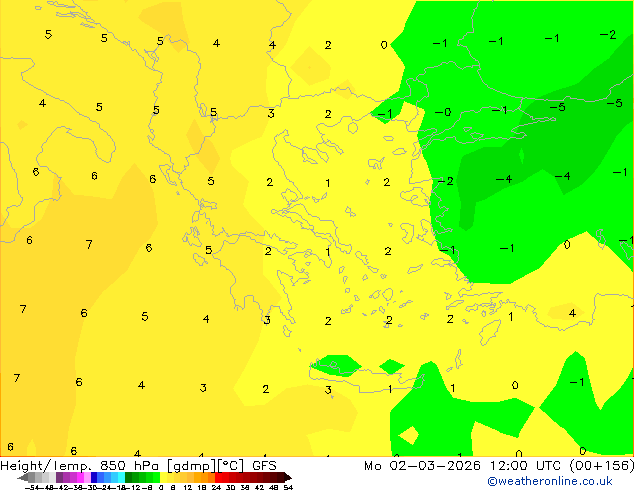Pick the dark blue legend swatch at -30
The width and height of the screenshot is (634, 490).
tap(94, 477)
